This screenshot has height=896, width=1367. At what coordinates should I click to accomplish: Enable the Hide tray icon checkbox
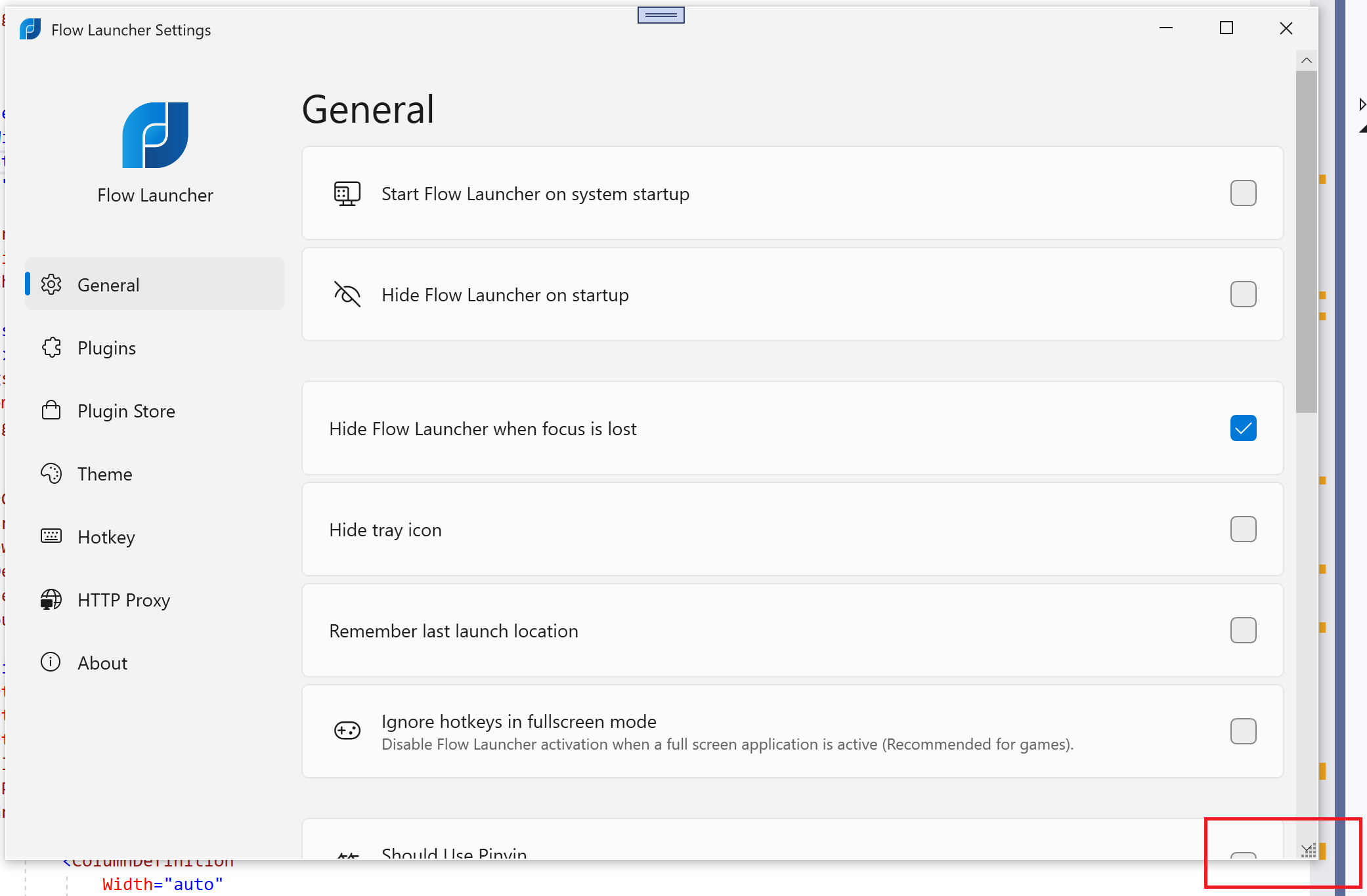tap(1242, 529)
